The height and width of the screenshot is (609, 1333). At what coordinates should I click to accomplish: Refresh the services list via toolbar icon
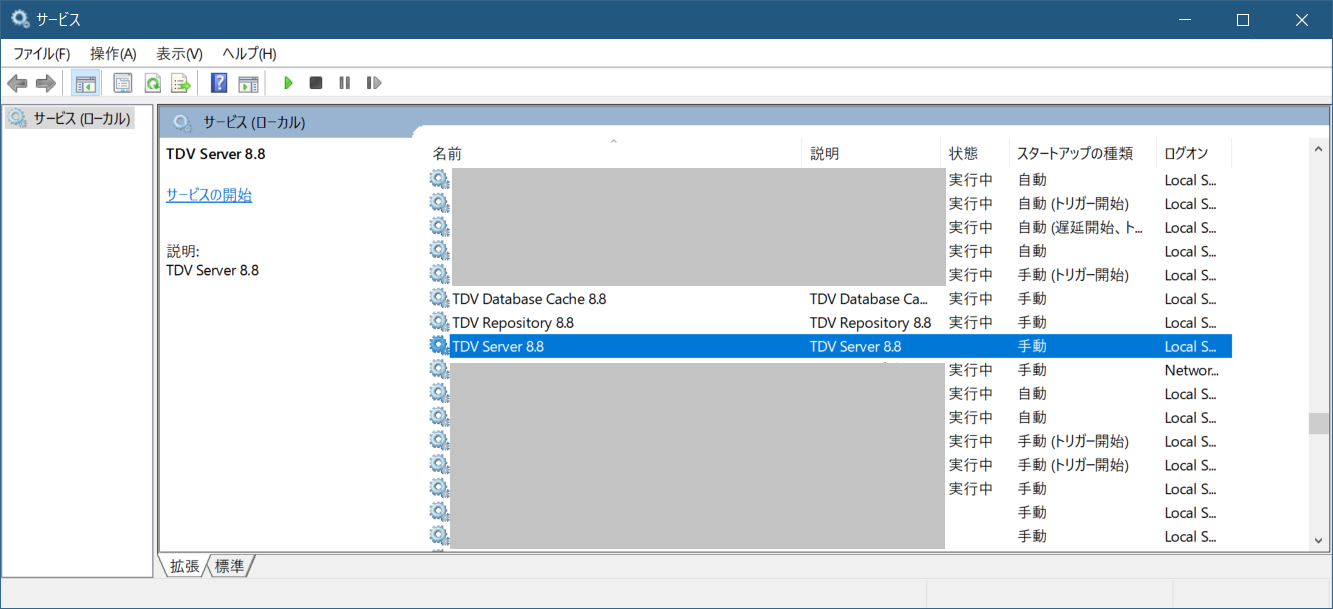pos(152,83)
